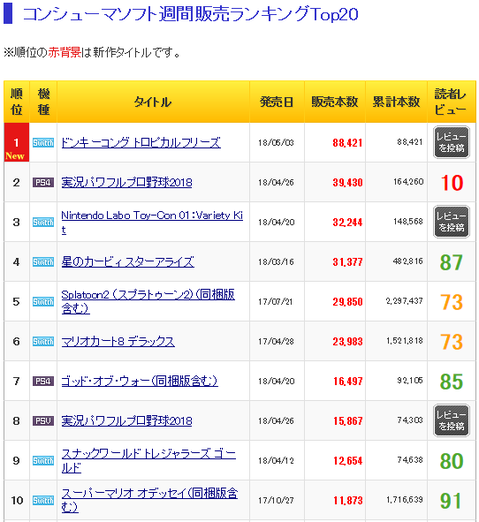This screenshot has width=479, height=522.
Task: Click the PSV platform icon in the rank 8 row
Action: pos(43,421)
